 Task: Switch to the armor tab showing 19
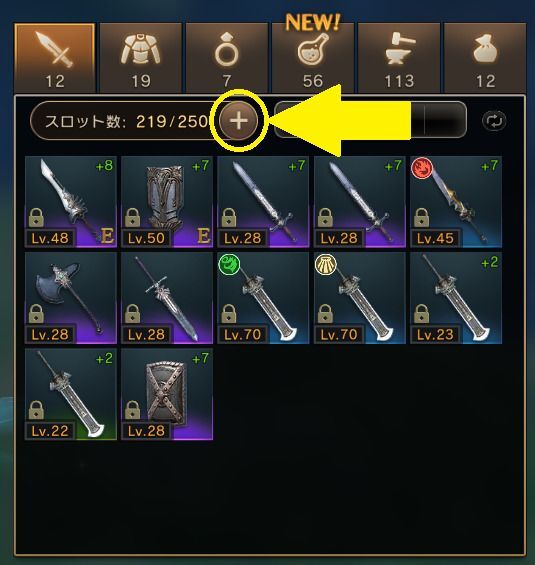coord(141,58)
